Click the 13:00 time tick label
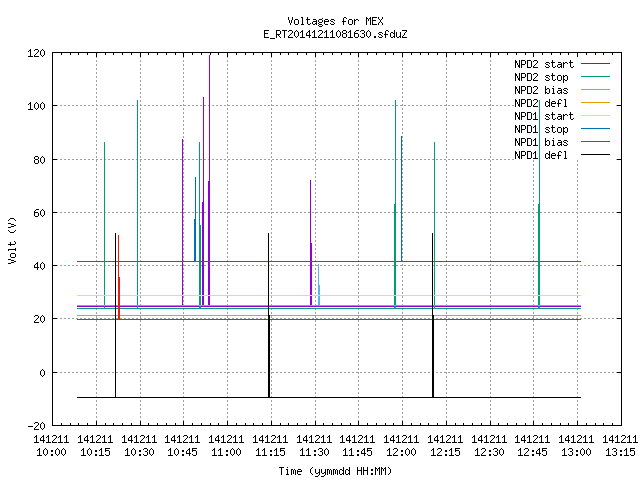Image resolution: width=640 pixels, height=480 pixels. click(x=576, y=452)
